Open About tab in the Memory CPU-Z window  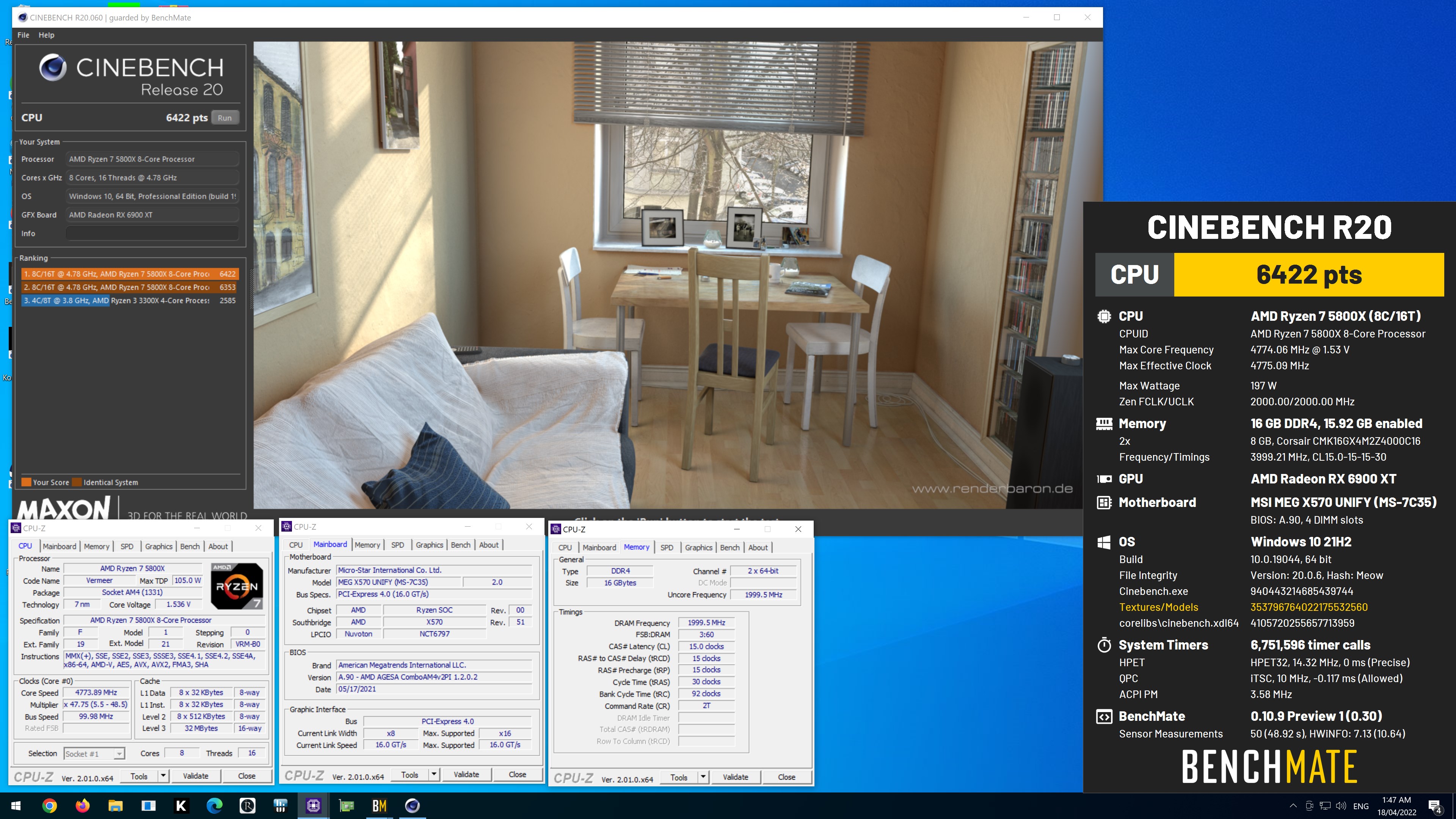[758, 547]
